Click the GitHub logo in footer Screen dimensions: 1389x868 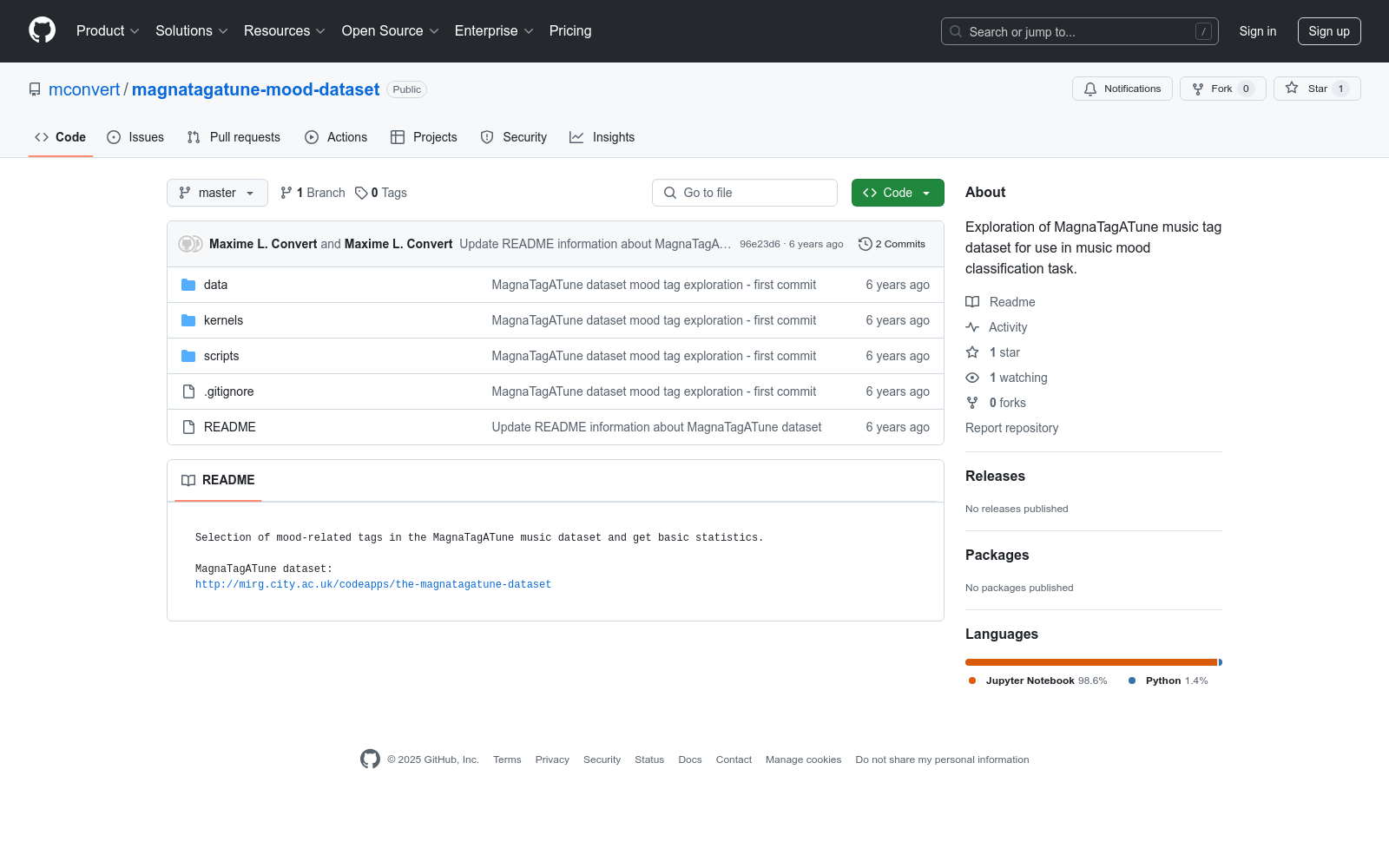[370, 759]
